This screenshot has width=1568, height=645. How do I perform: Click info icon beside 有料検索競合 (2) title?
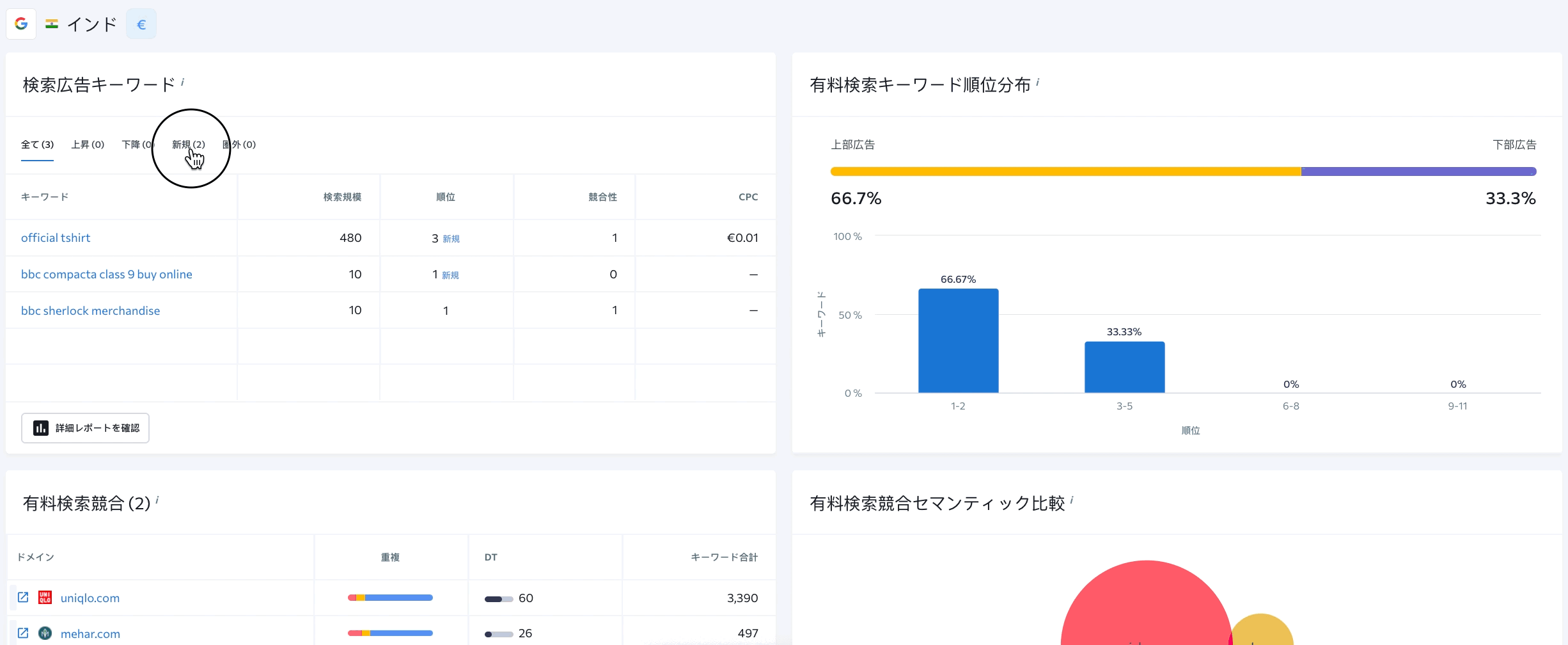pos(157,500)
